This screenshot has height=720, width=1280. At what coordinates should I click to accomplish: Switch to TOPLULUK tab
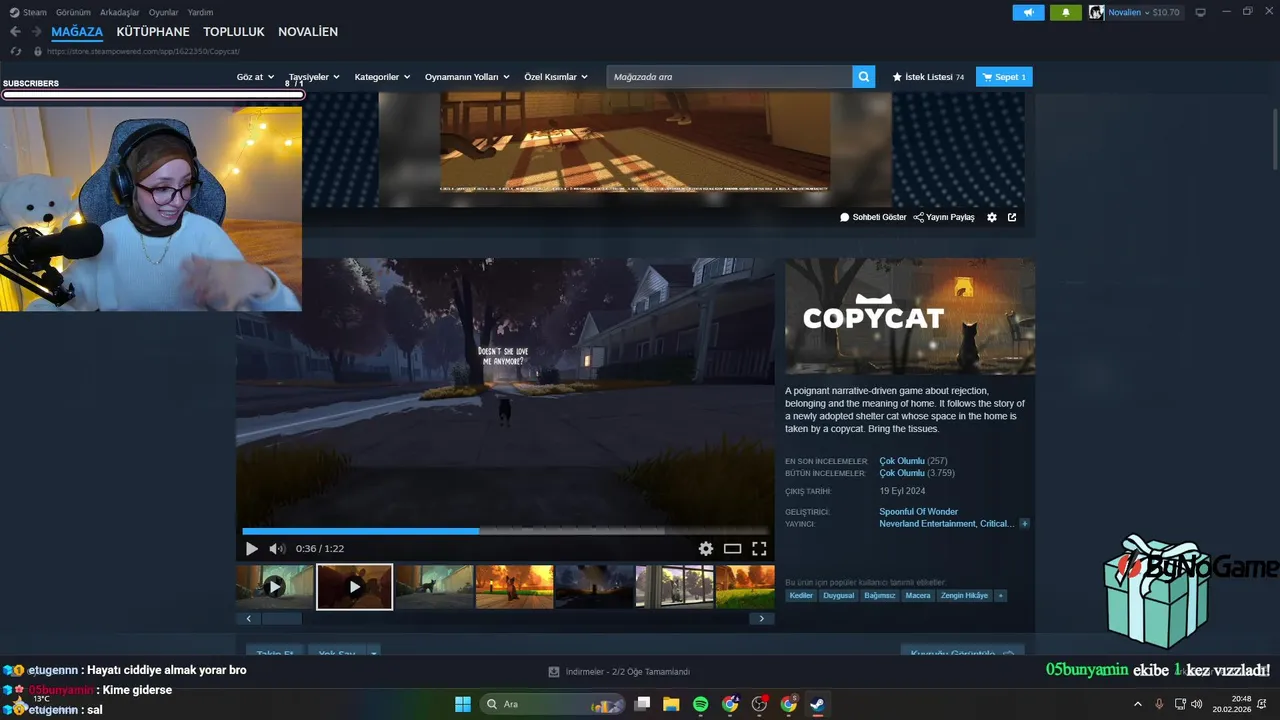click(x=234, y=32)
